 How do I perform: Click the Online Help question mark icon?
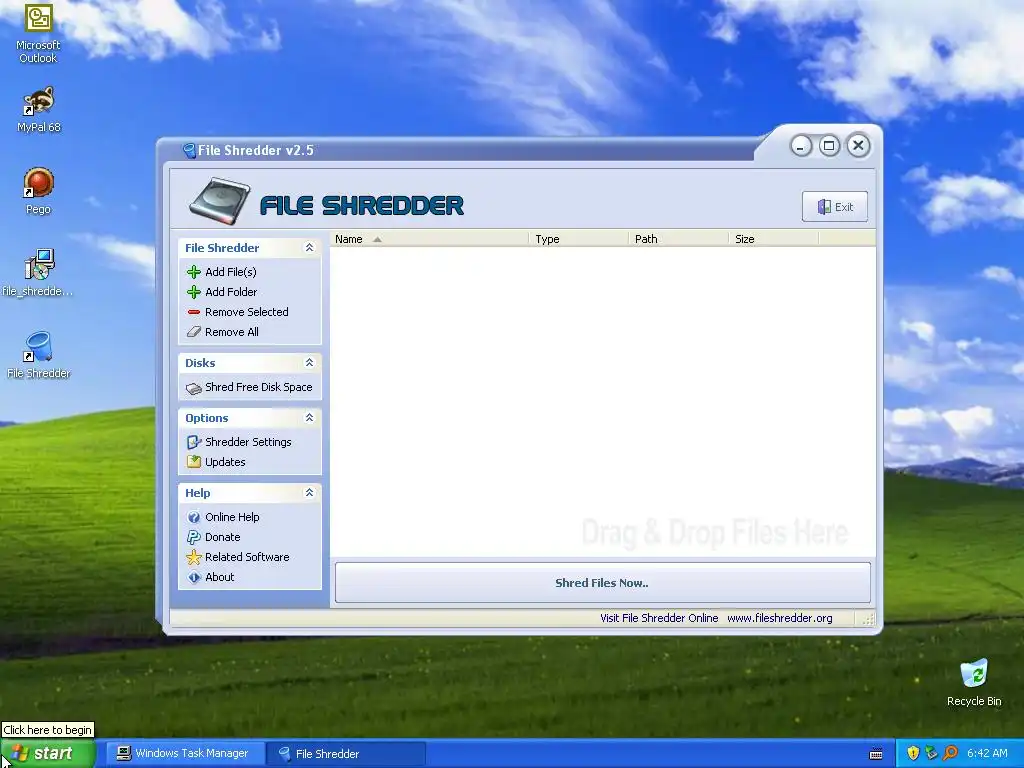pyautogui.click(x=194, y=517)
